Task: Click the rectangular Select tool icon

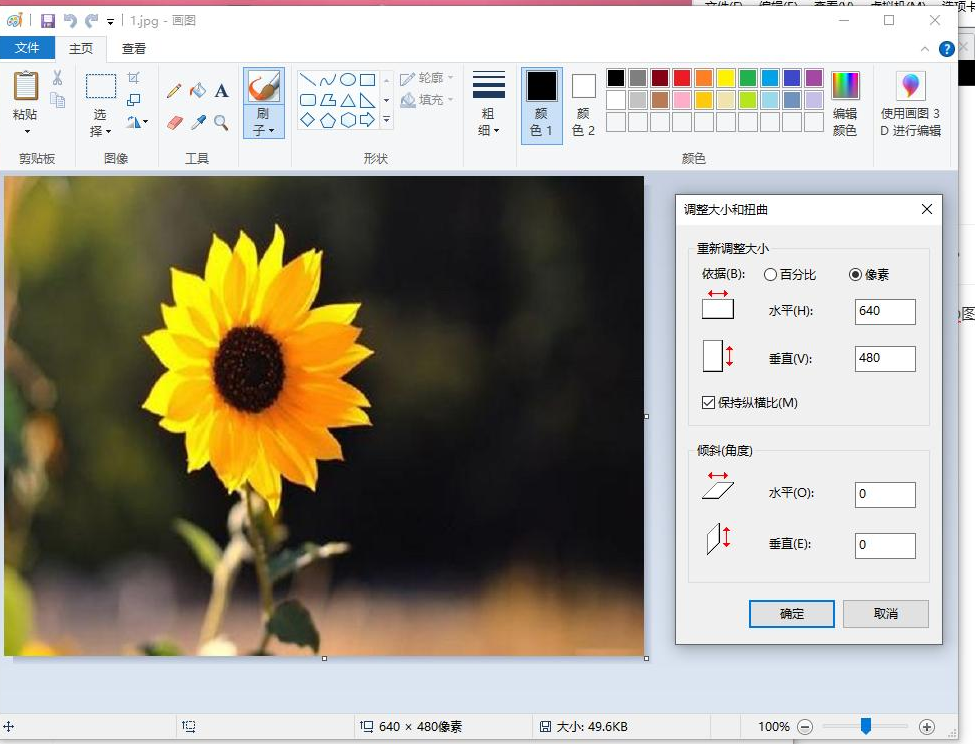Action: [101, 86]
